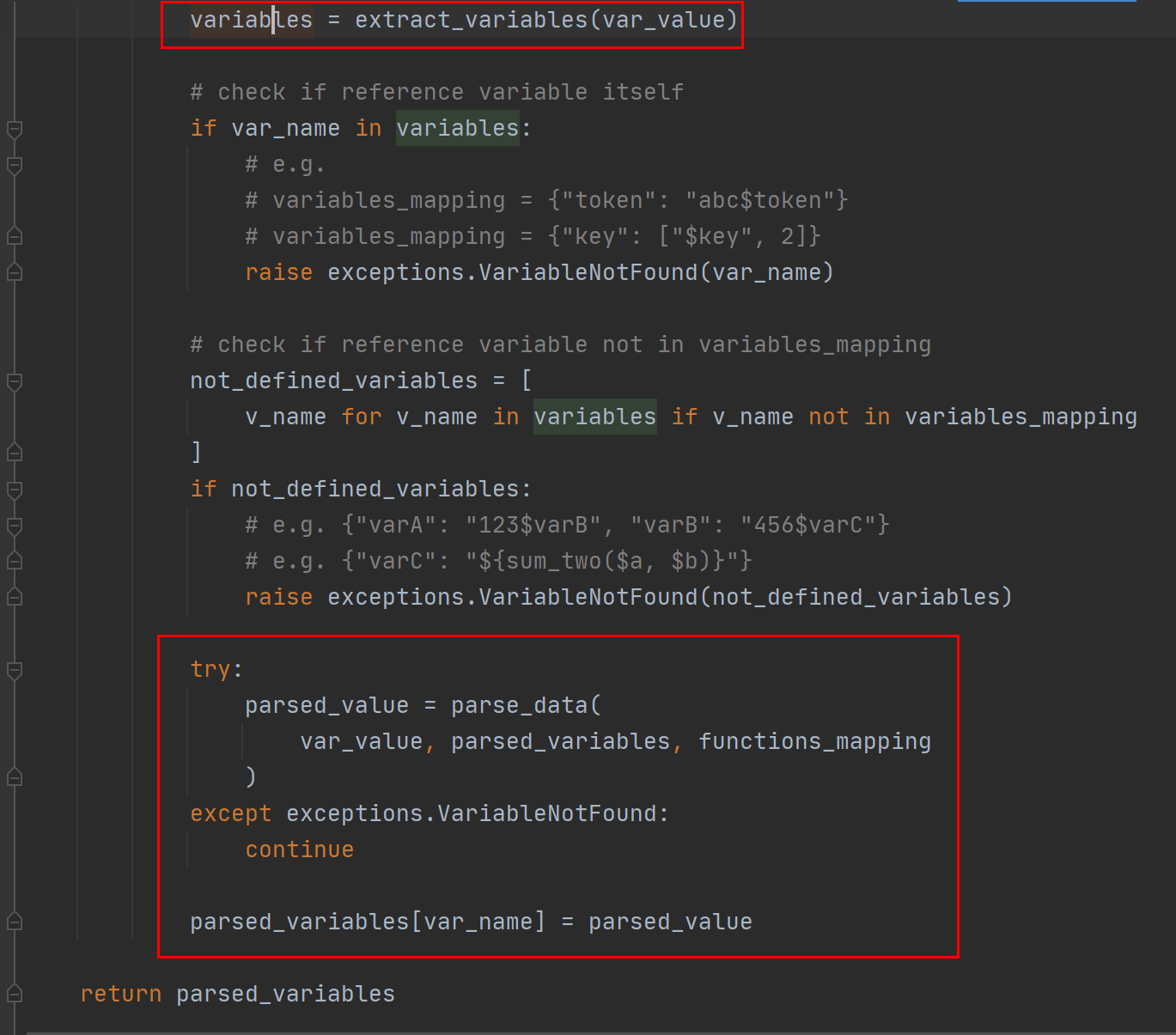Screen dimensions: 1176x1035
Task: Click the 'try' keyword
Action: pos(210,669)
